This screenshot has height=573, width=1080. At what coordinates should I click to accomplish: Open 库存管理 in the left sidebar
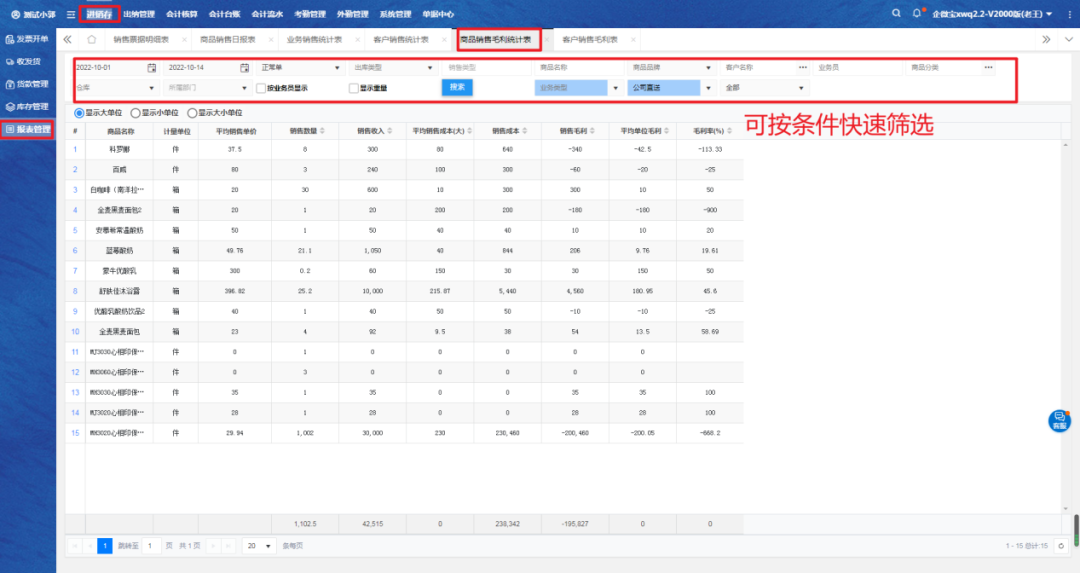coord(27,106)
